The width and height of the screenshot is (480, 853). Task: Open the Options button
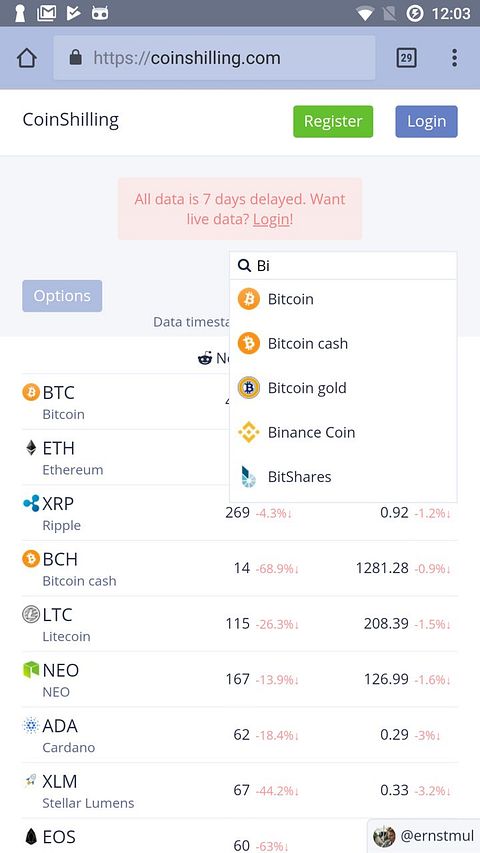pyautogui.click(x=62, y=296)
